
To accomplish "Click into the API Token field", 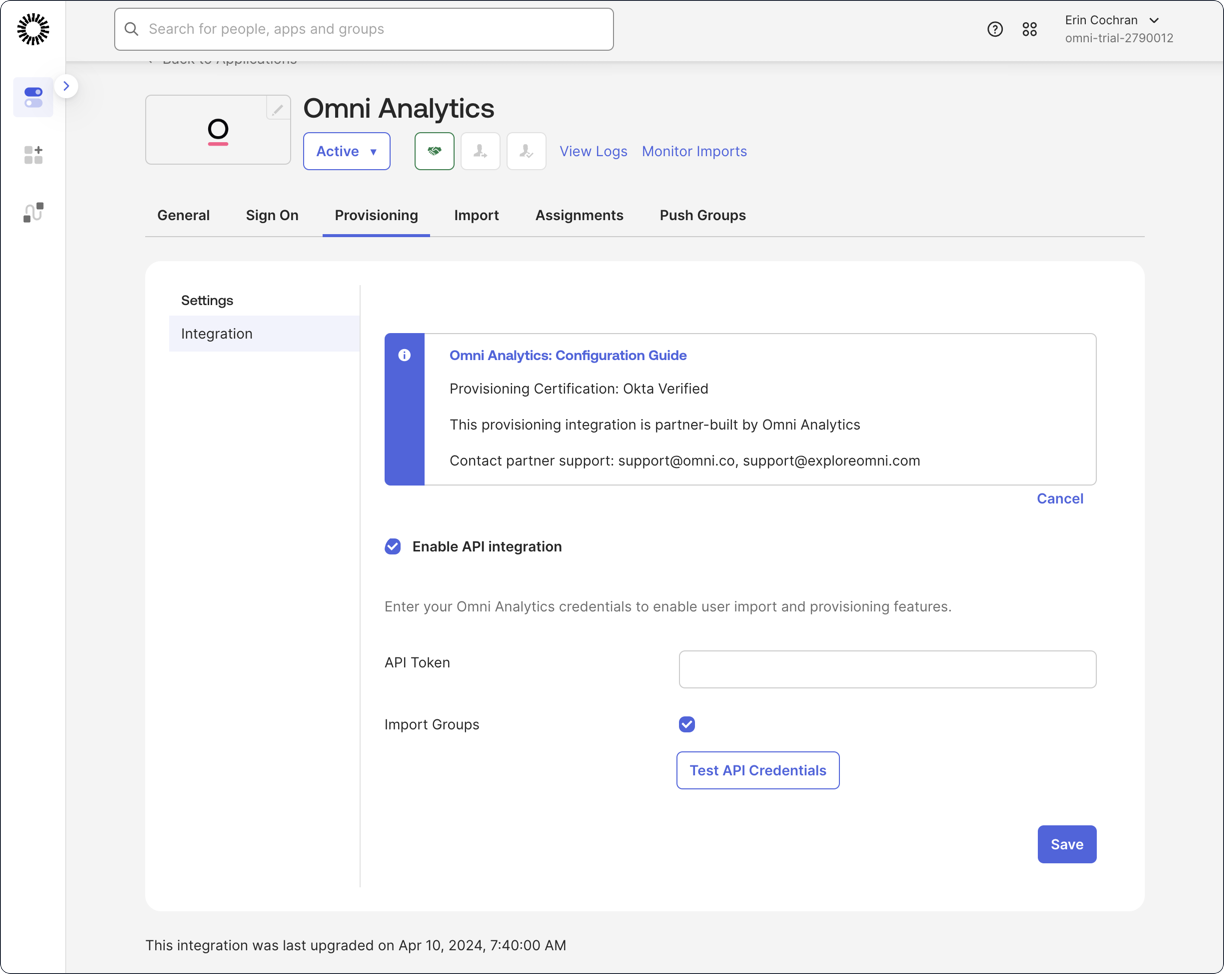I will tap(887, 670).
